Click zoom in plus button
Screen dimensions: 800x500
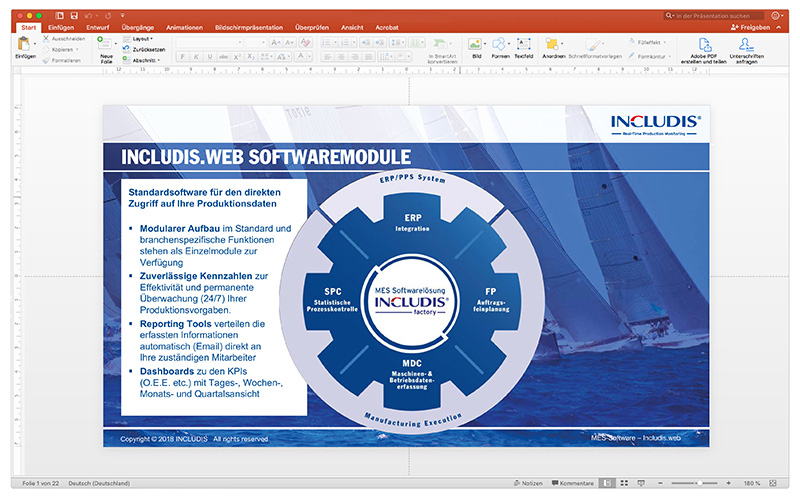[x=729, y=483]
